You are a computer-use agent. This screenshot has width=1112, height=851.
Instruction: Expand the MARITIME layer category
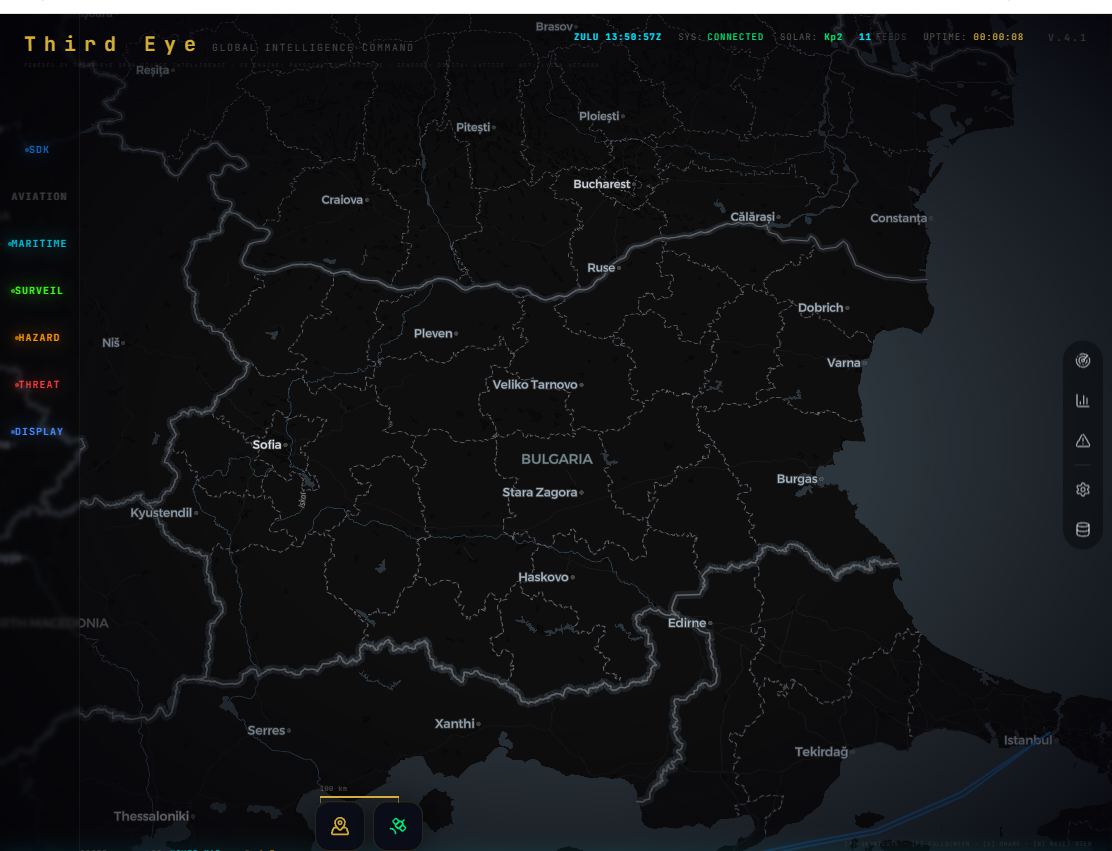(x=37, y=243)
